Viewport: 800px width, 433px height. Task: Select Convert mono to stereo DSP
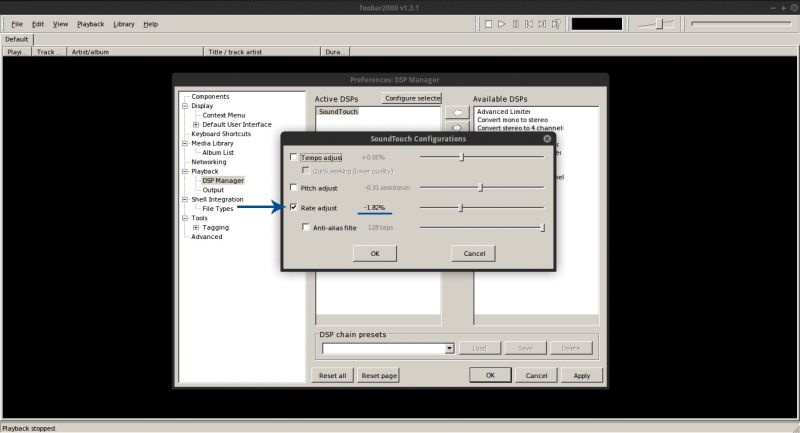click(x=512, y=120)
